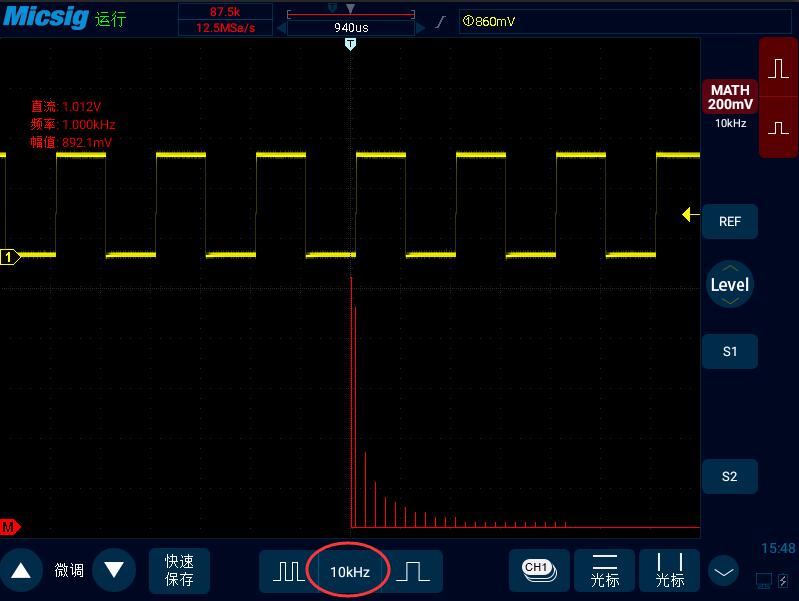This screenshot has width=799, height=601.
Task: Tap the fine-tune down arrow button
Action: 114,570
